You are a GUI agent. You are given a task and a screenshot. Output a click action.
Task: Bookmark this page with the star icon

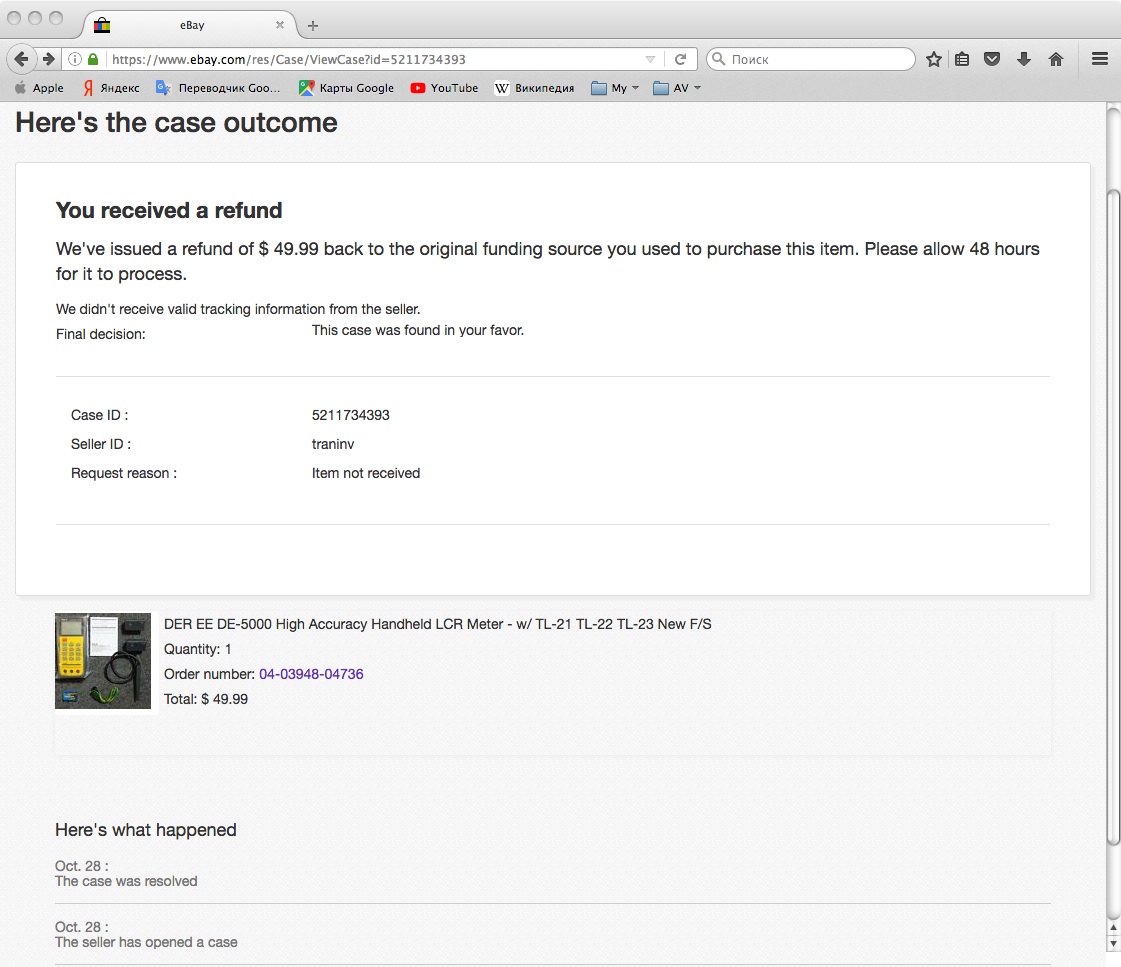click(934, 59)
